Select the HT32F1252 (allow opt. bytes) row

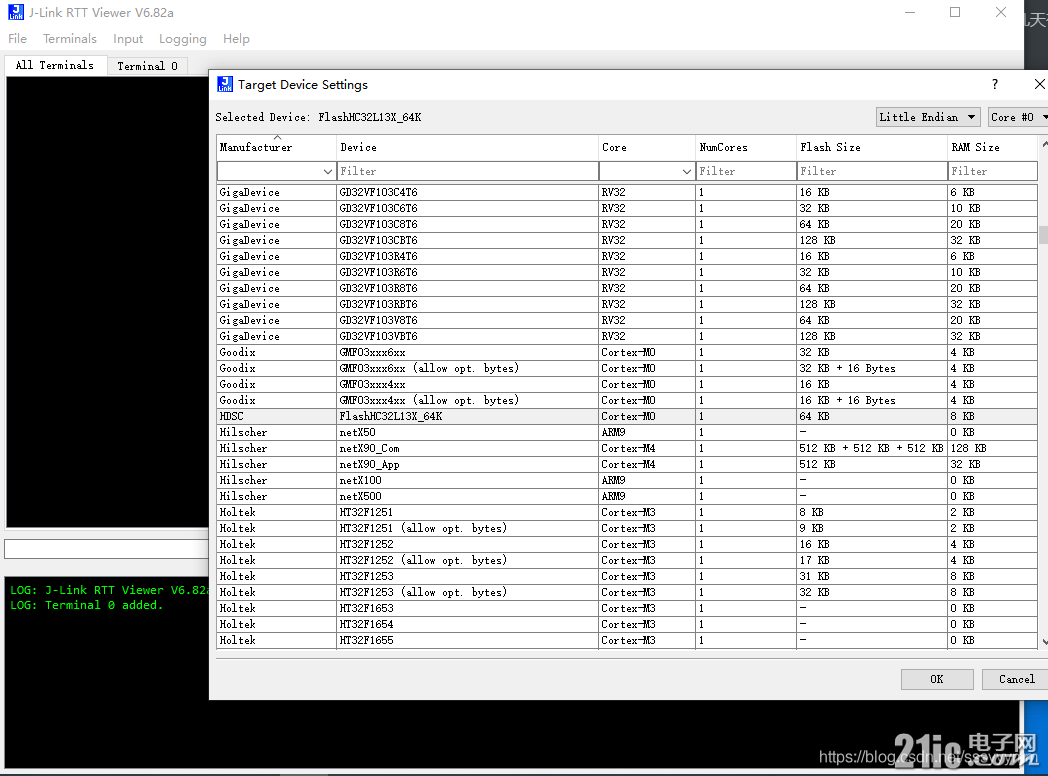tap(627, 561)
